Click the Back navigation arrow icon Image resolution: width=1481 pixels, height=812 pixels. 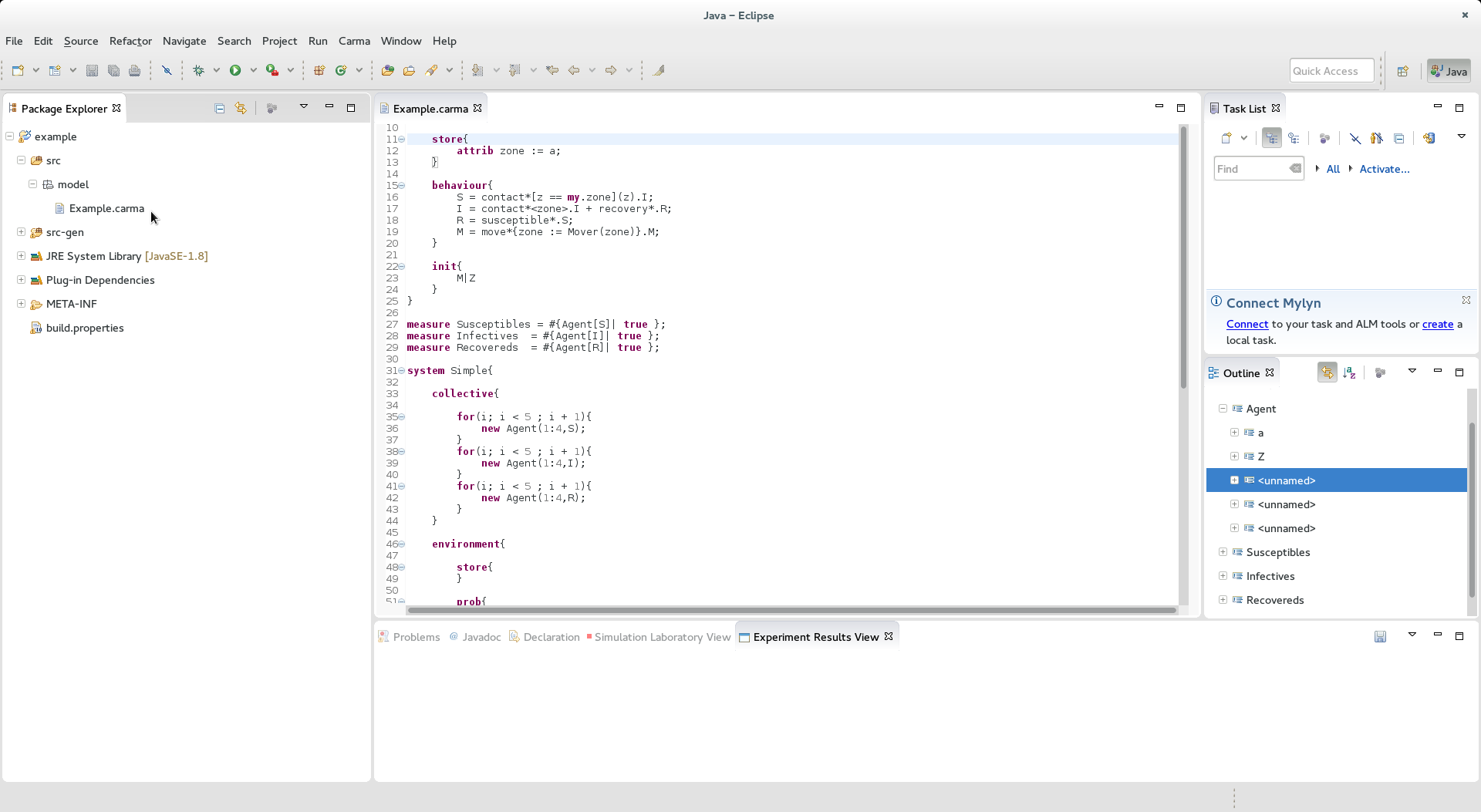point(574,70)
